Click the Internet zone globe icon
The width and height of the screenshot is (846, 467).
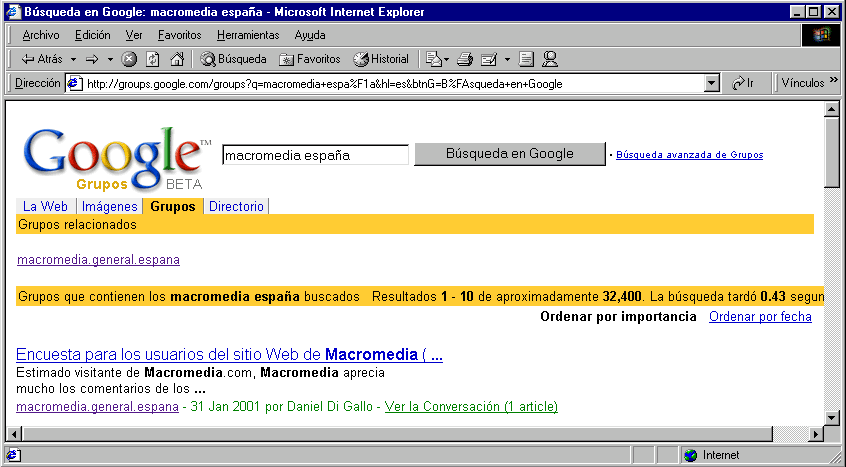690,456
